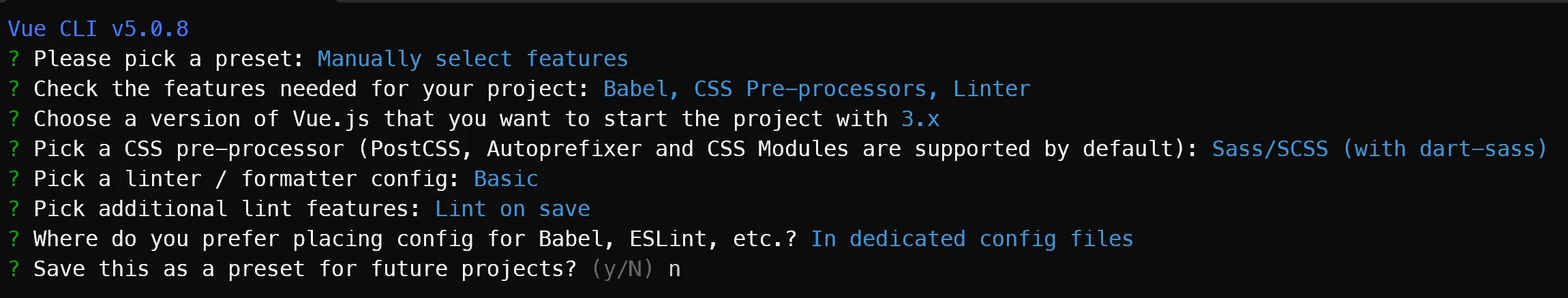Viewport: 1568px width, 298px height.
Task: Click the question mark before "Where do you prefer"
Action: (14, 239)
